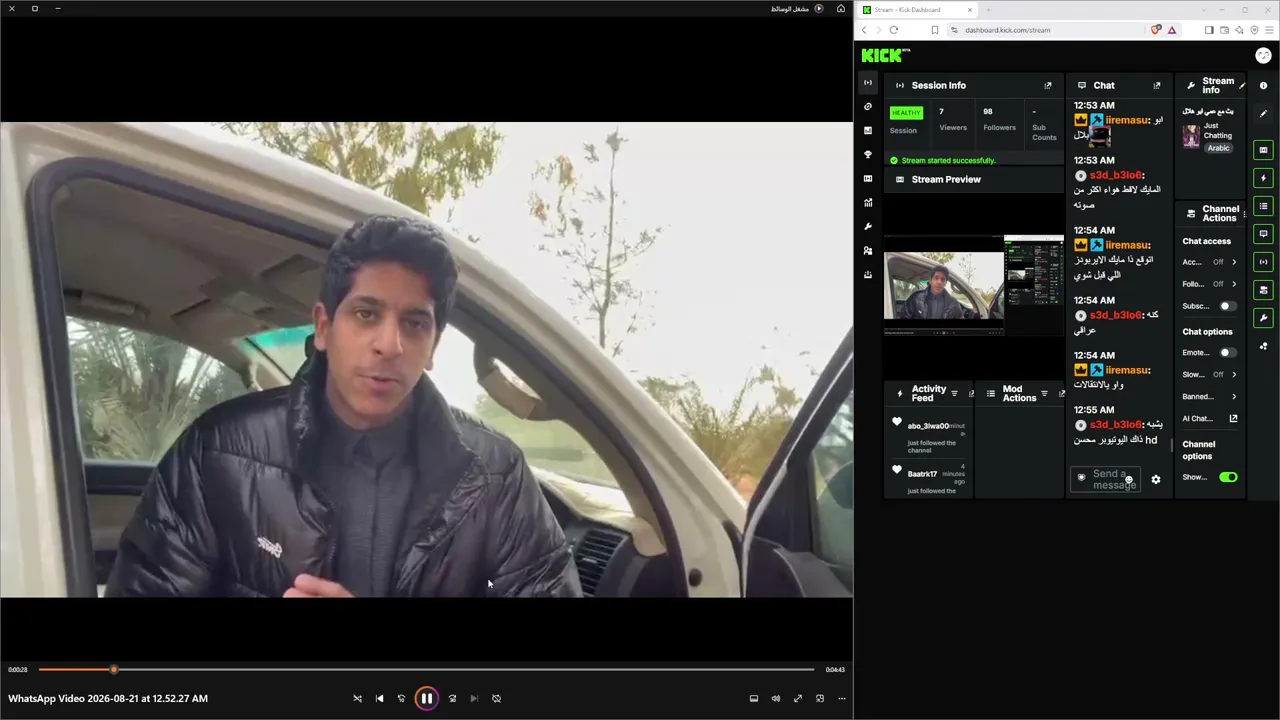Open the emoji picker in chat input
The height and width of the screenshot is (720, 1280).
pos(1129,480)
